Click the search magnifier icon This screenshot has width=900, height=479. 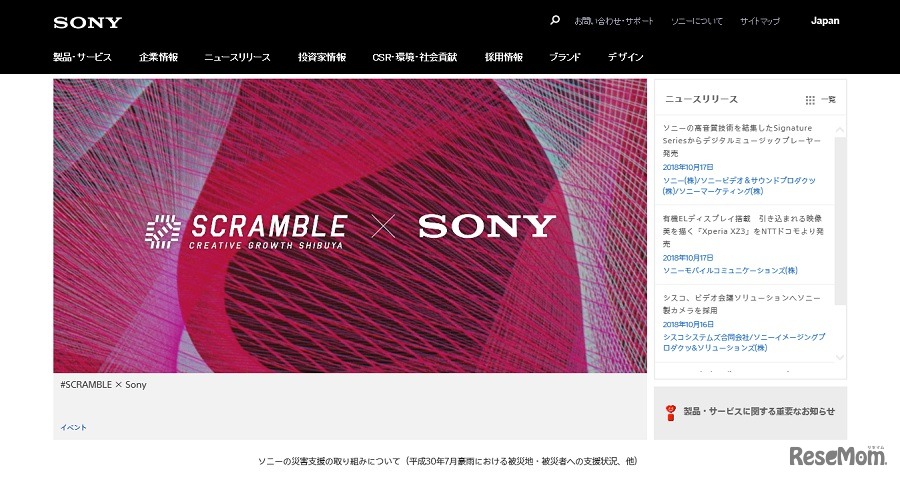tap(555, 21)
